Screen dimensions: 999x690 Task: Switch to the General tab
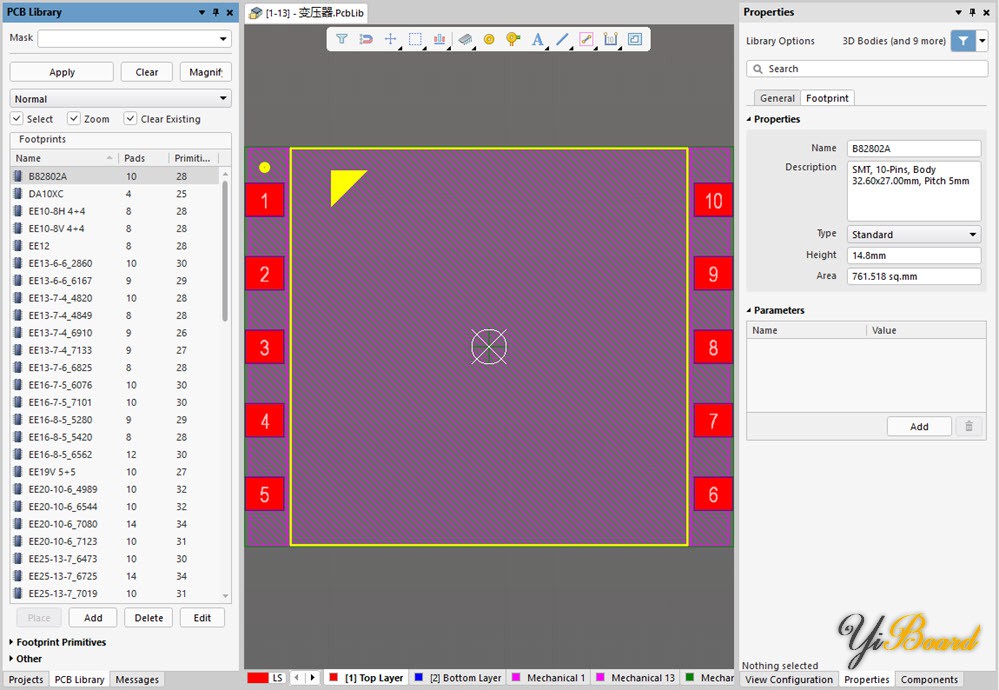pyautogui.click(x=777, y=98)
